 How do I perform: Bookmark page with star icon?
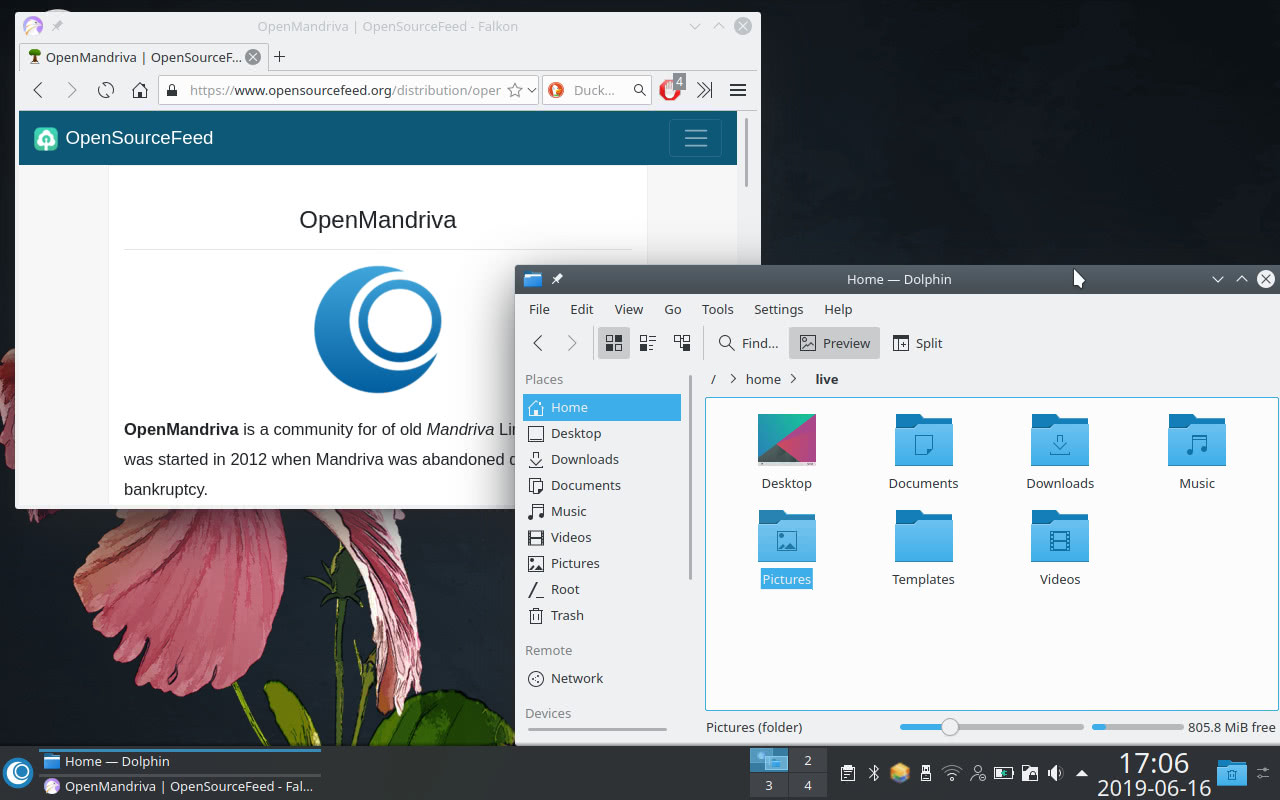(x=515, y=90)
